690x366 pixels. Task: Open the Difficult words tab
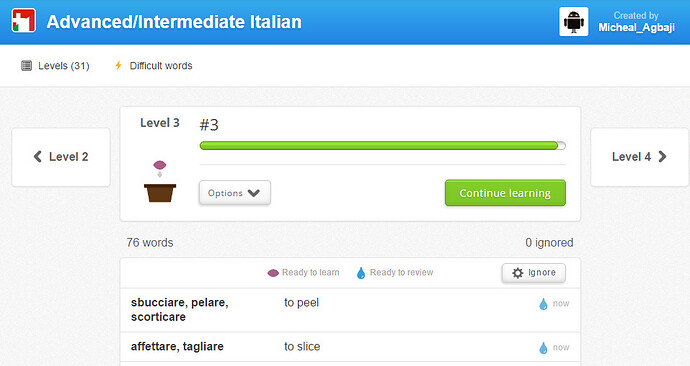[154, 66]
